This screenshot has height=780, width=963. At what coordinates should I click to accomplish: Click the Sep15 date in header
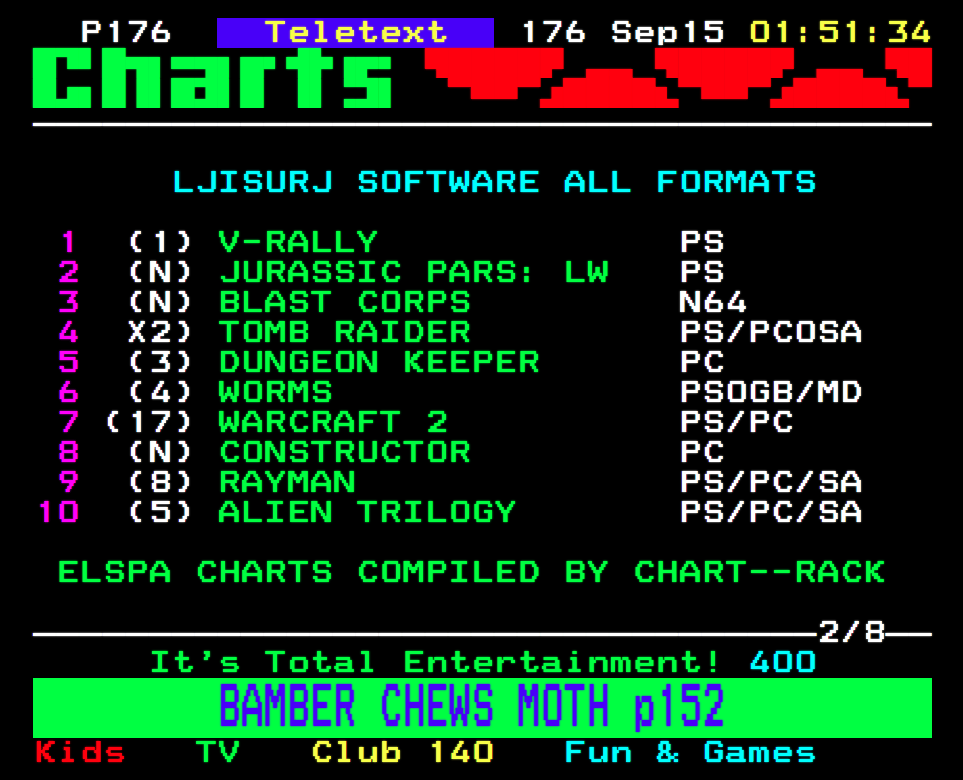[x=667, y=32]
